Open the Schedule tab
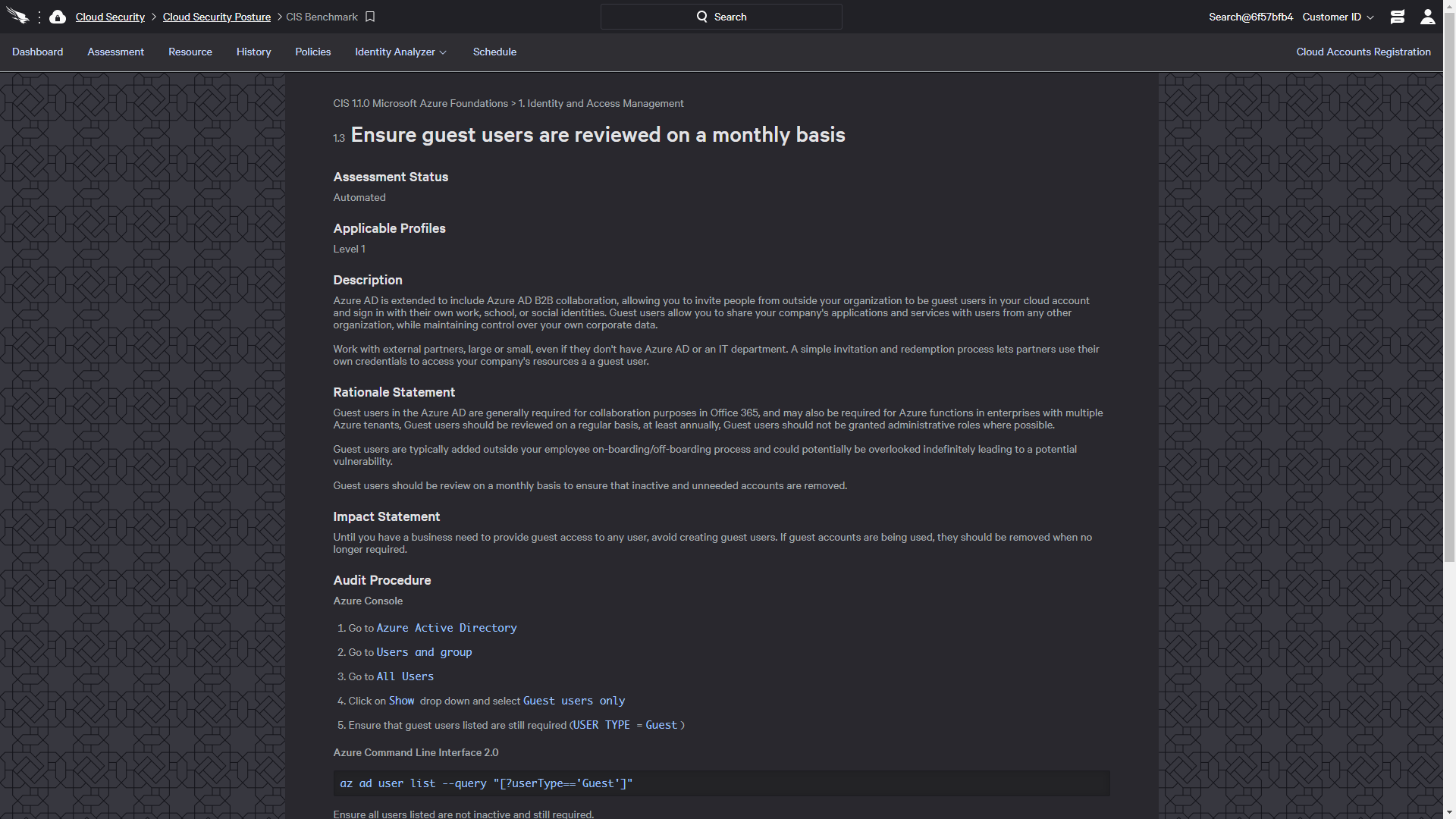The image size is (1456, 819). pos(494,52)
